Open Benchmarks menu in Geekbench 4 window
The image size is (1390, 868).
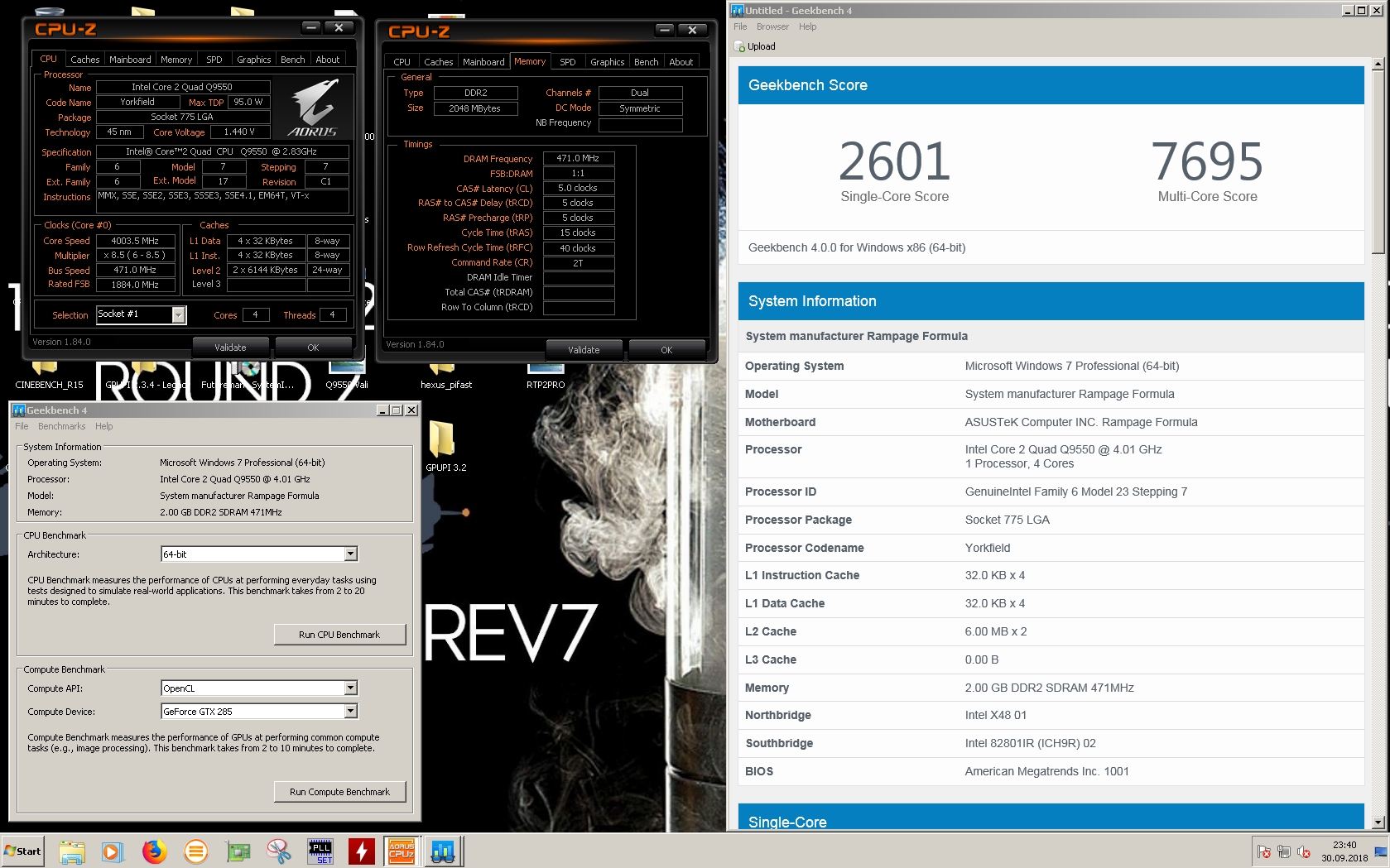pos(61,426)
